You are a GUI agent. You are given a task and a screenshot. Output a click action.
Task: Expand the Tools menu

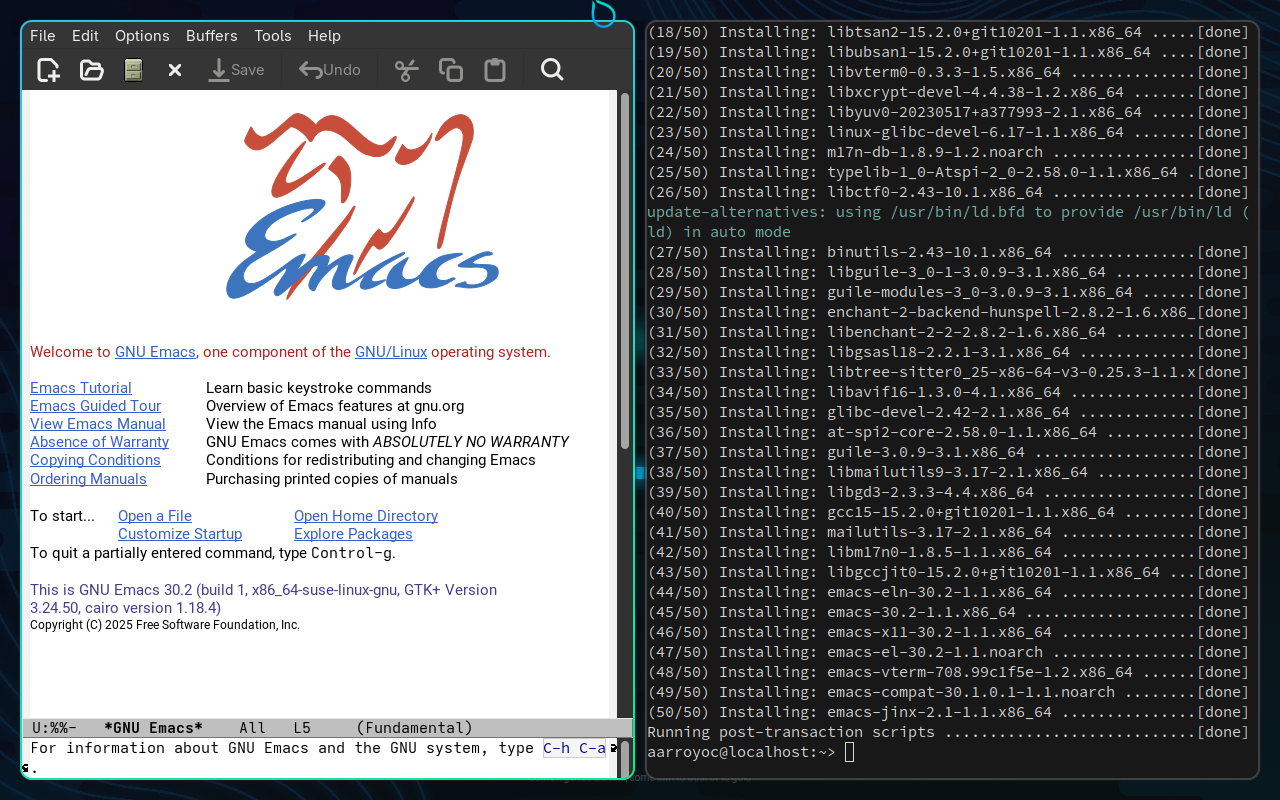tap(272, 36)
